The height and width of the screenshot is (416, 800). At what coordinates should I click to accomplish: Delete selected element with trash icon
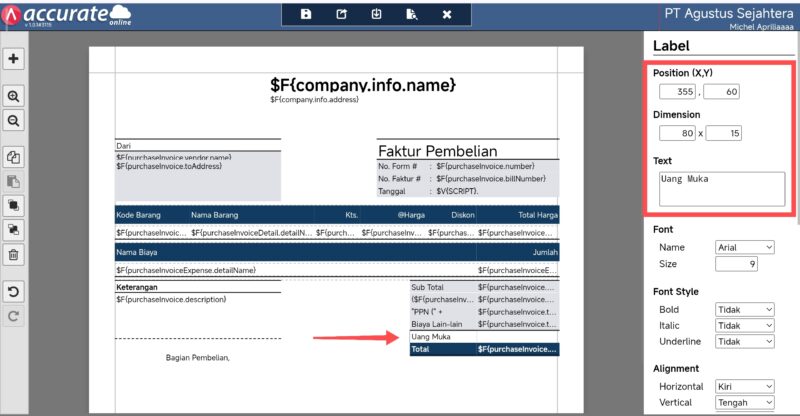point(14,254)
